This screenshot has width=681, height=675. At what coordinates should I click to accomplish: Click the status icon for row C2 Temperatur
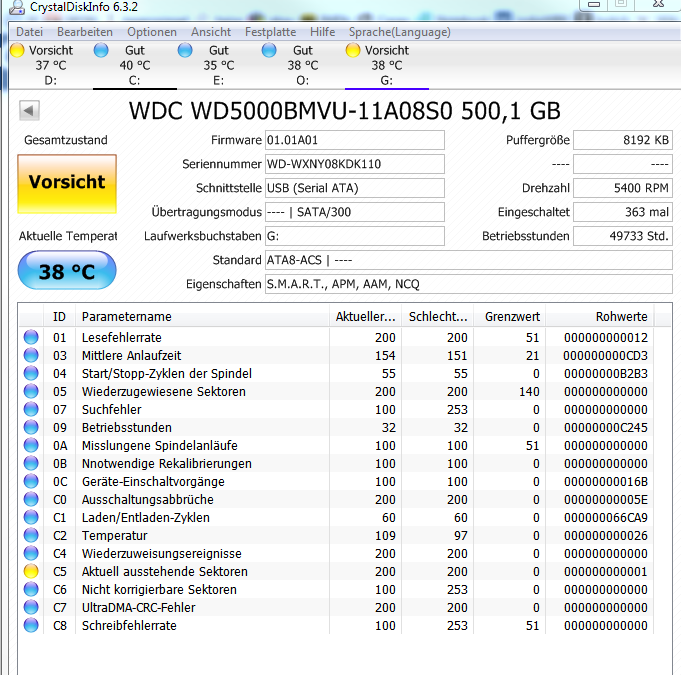click(31, 535)
